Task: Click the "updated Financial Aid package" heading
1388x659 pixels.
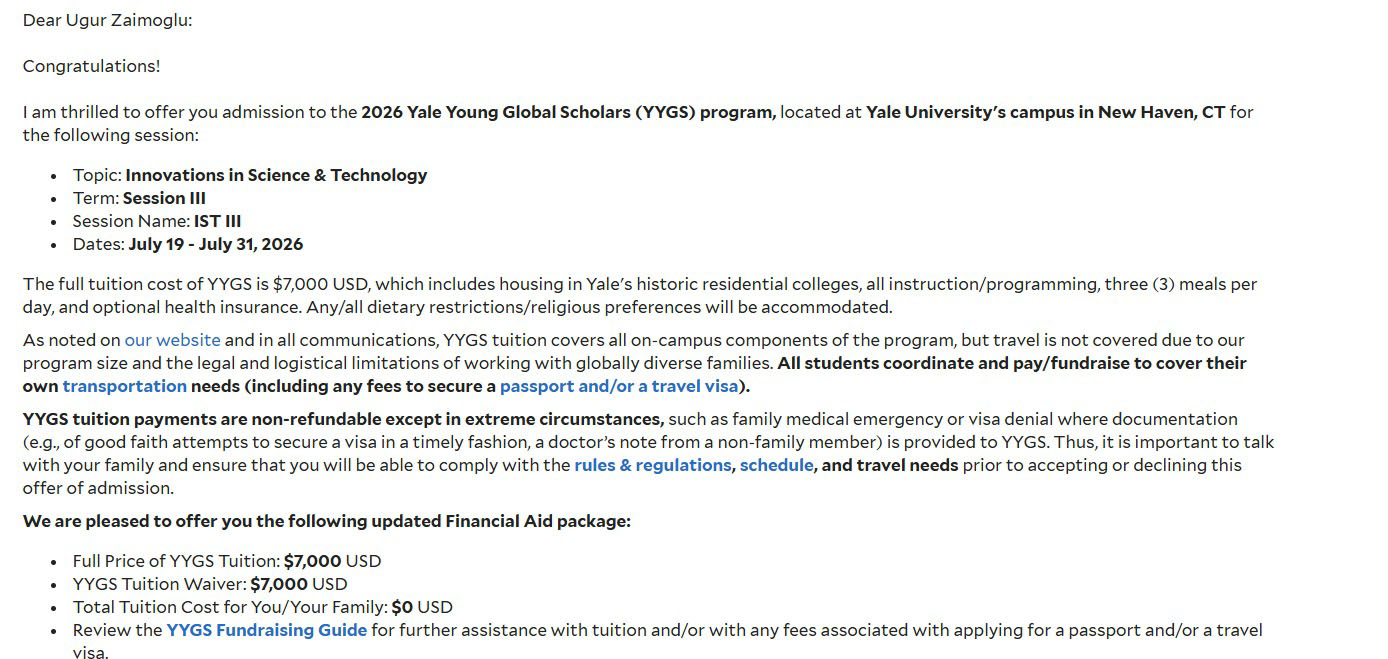Action: [x=326, y=521]
